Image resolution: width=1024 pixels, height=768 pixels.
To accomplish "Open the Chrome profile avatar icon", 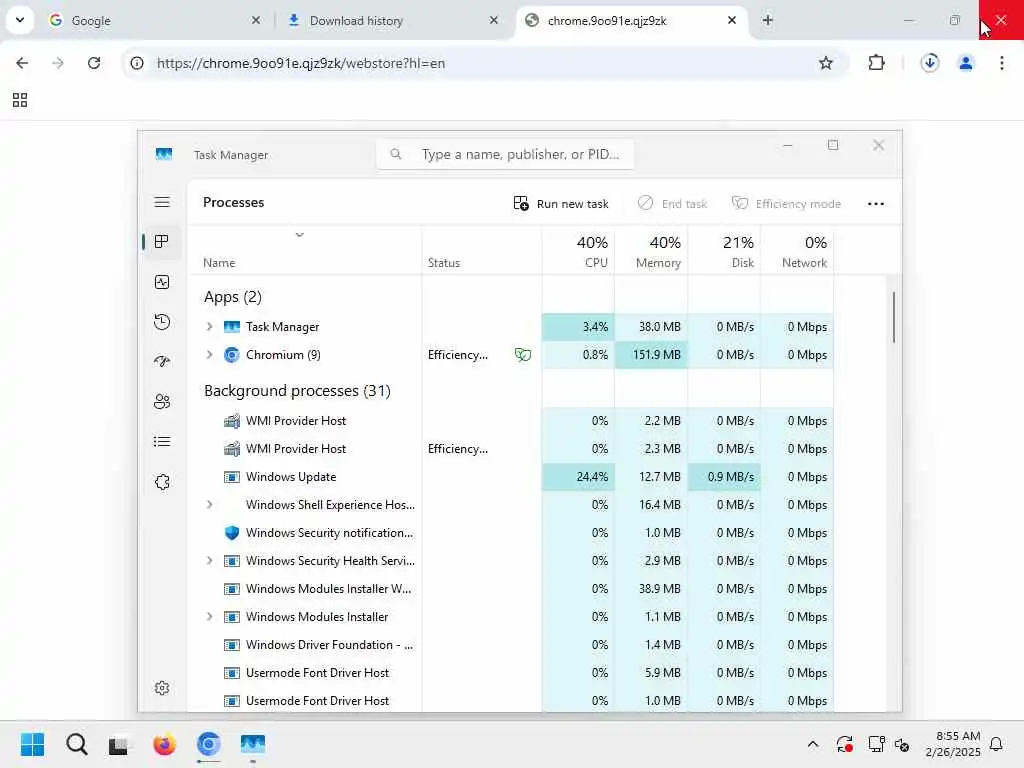I will tap(966, 63).
